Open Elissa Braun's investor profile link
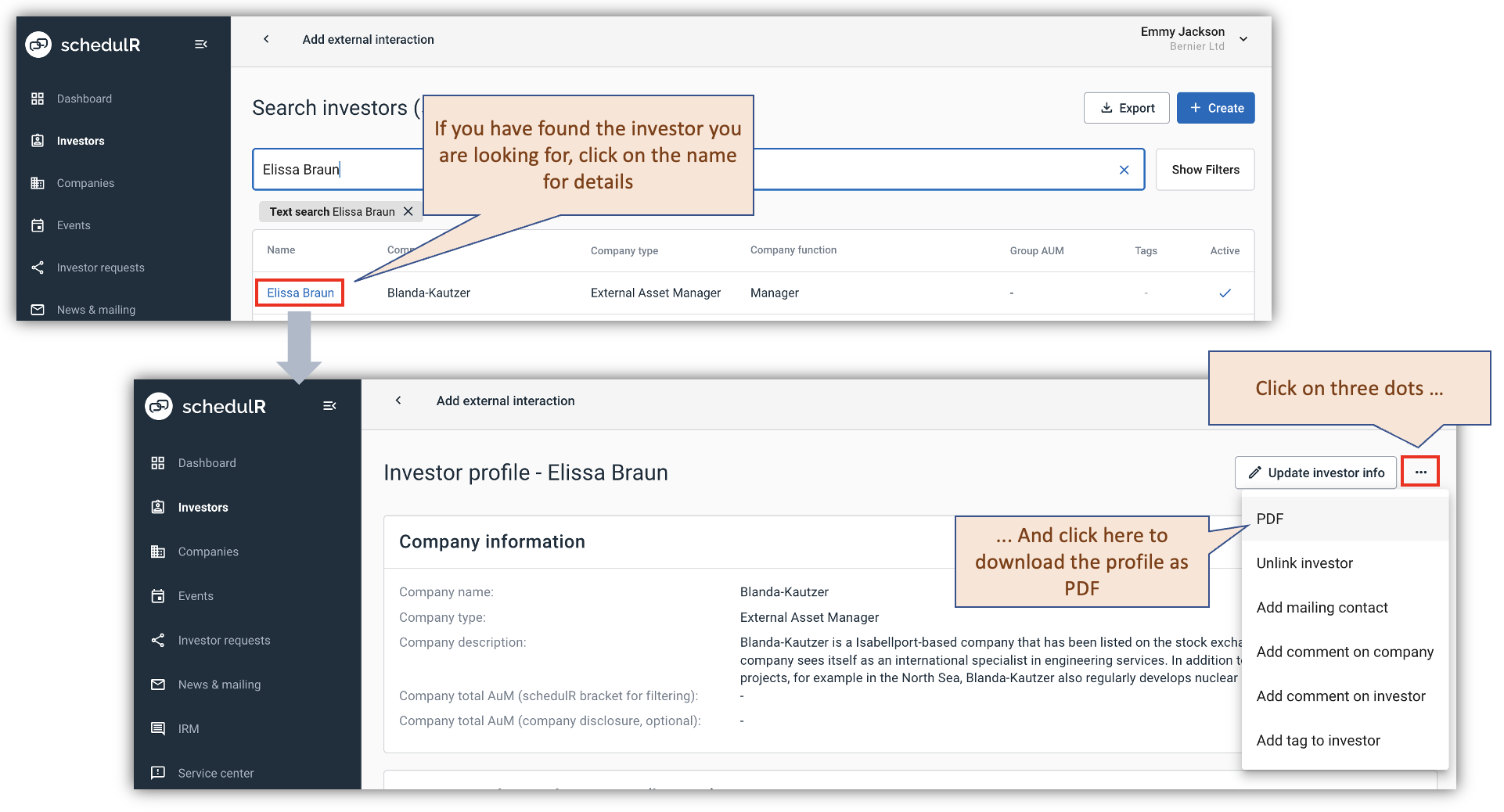Viewport: 1504px width, 812px height. click(x=300, y=292)
